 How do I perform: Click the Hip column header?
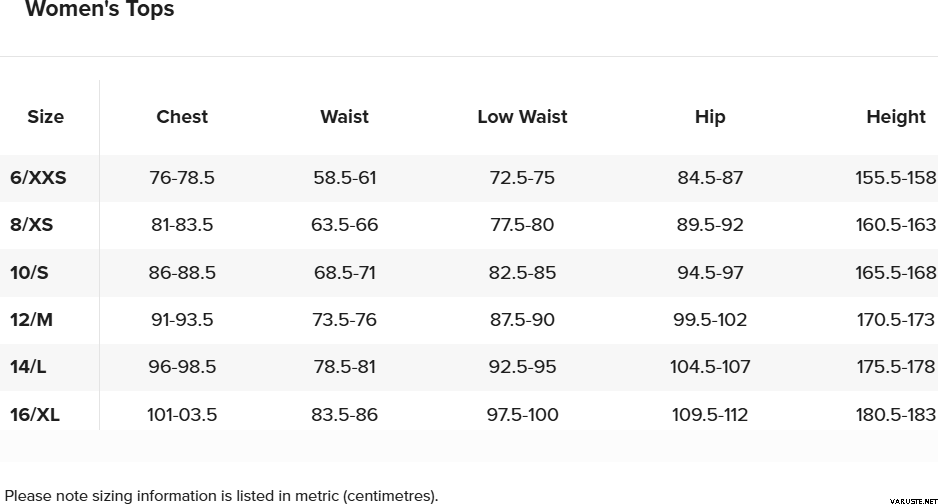[710, 117]
